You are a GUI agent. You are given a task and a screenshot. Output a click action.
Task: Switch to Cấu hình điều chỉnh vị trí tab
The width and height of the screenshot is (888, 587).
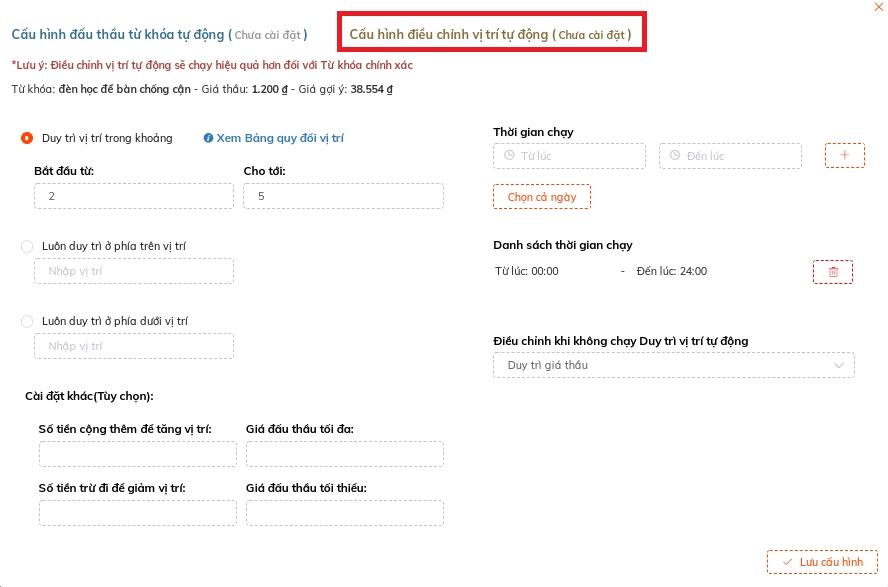[x=490, y=35]
